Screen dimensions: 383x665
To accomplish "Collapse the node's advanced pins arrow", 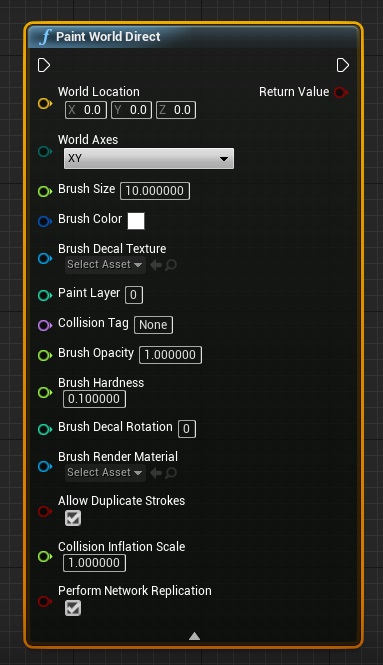I will (194, 636).
